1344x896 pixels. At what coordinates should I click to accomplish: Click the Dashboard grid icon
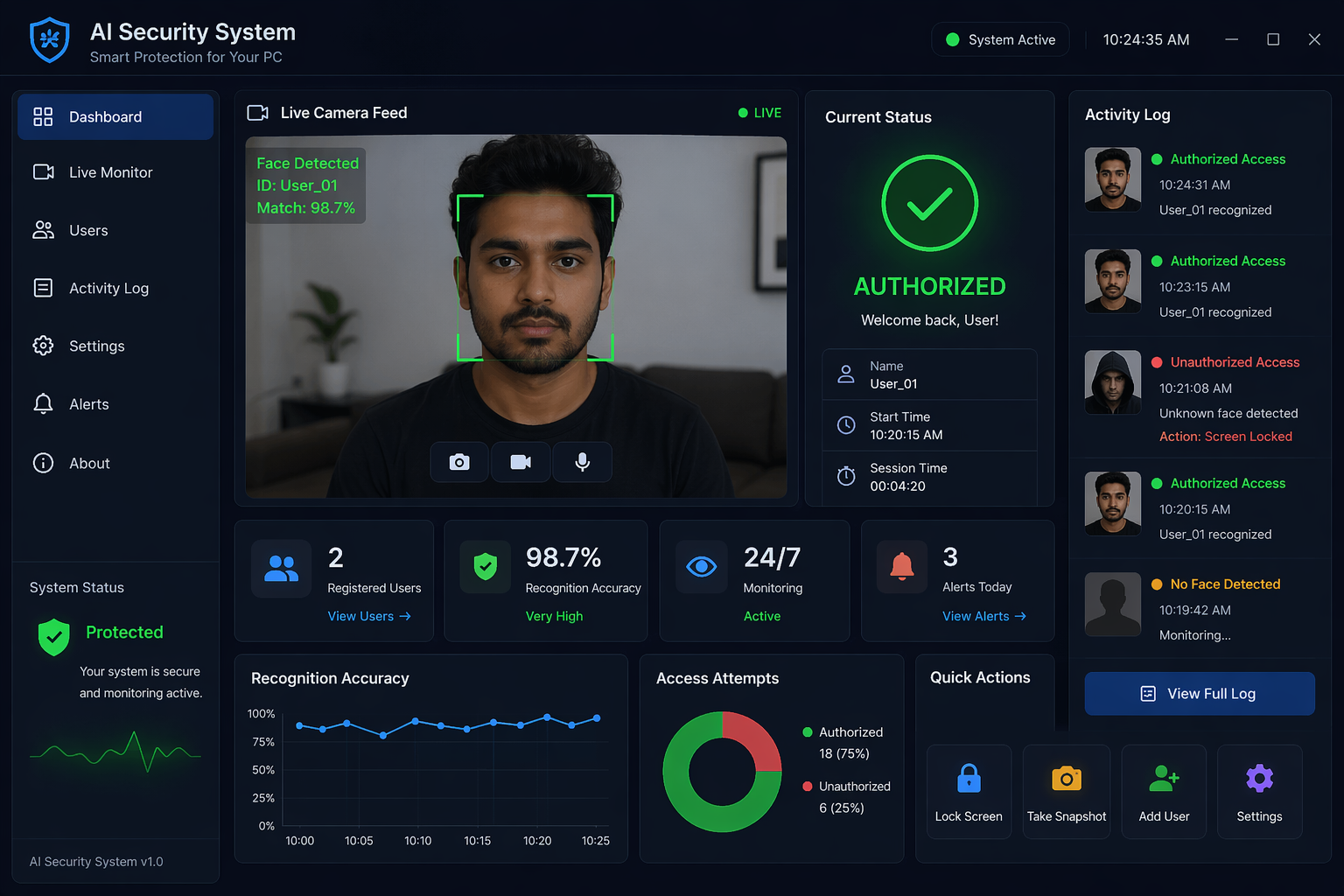43,116
